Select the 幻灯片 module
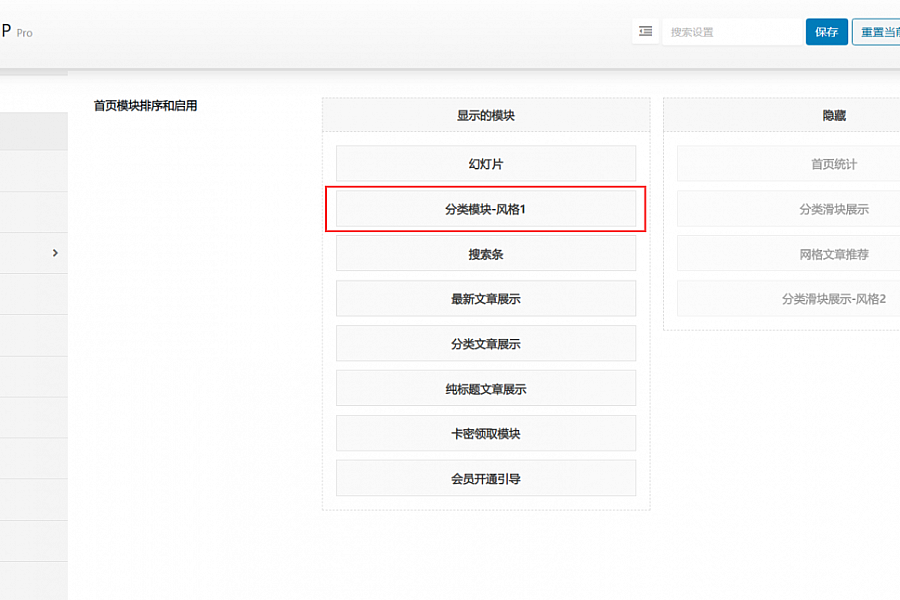Screen dimensions: 900x600 [485, 164]
